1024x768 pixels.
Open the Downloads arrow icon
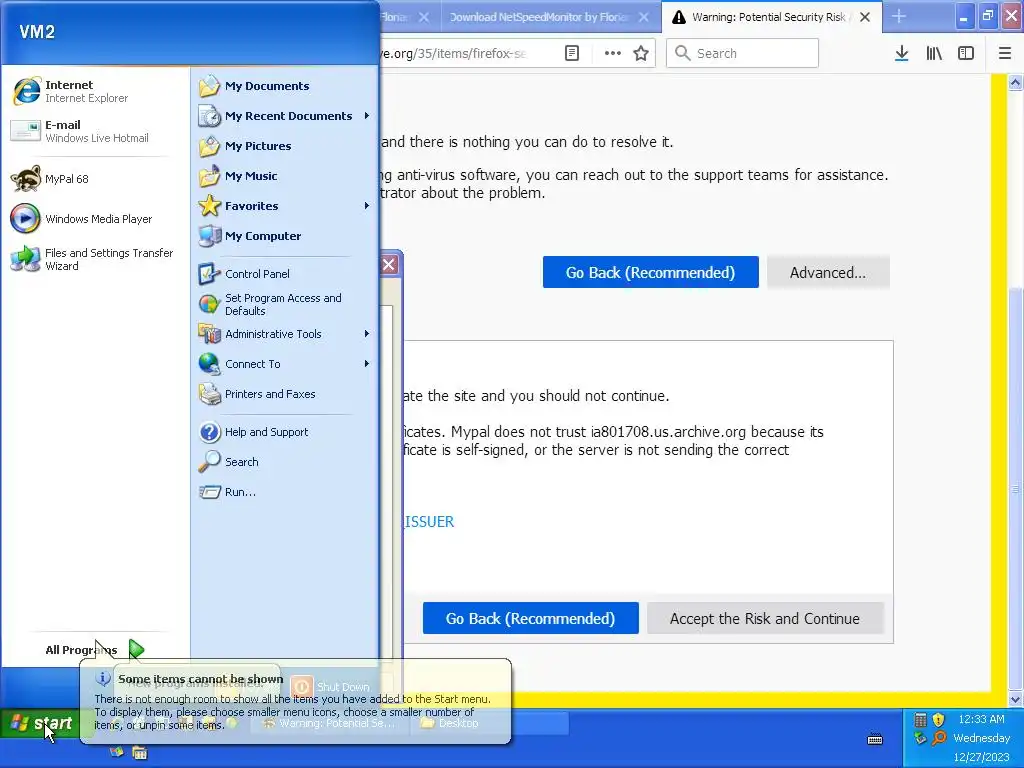click(902, 53)
